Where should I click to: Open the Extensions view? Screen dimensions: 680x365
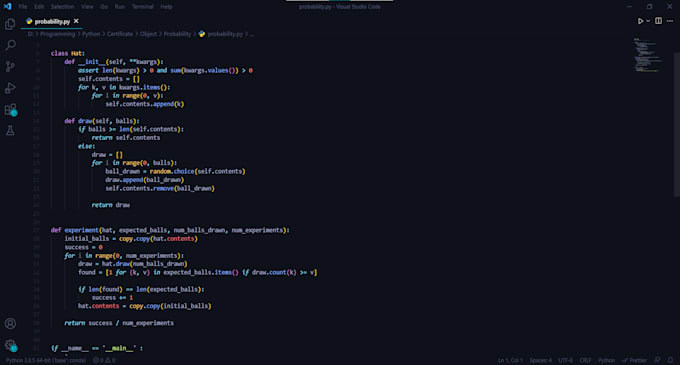click(x=10, y=109)
